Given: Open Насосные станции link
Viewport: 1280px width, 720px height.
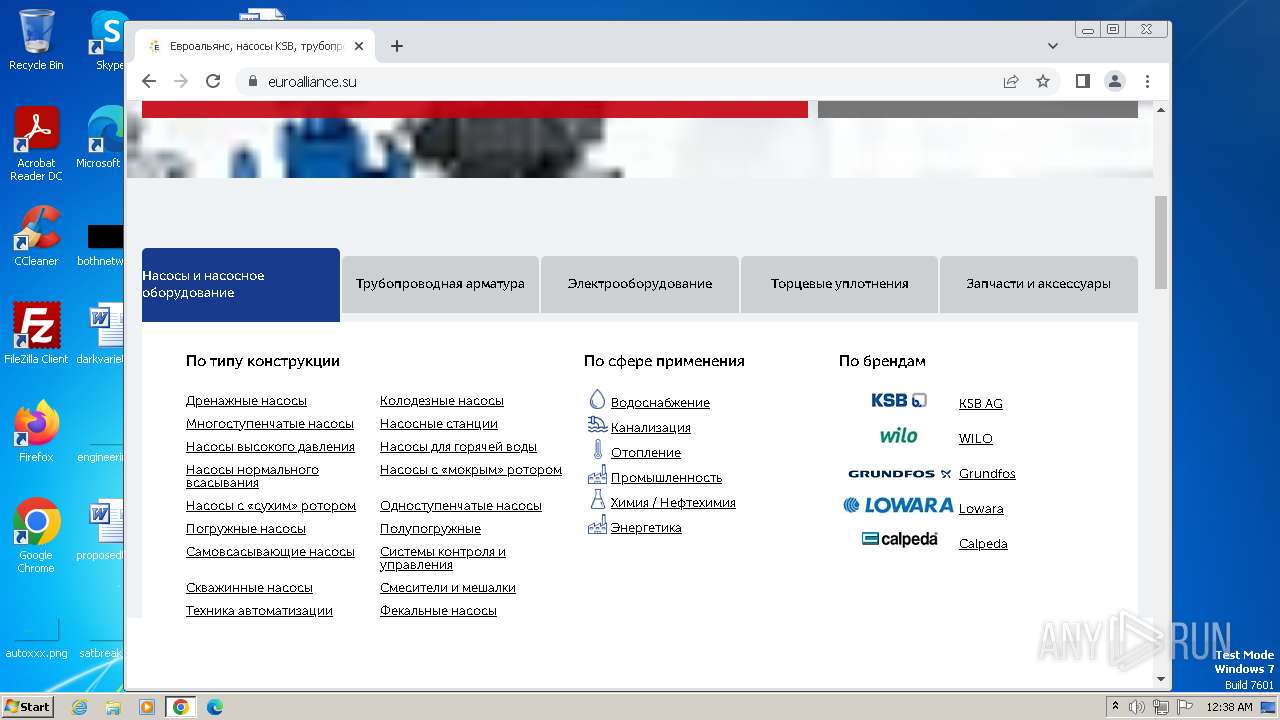Looking at the screenshot, I should (439, 424).
